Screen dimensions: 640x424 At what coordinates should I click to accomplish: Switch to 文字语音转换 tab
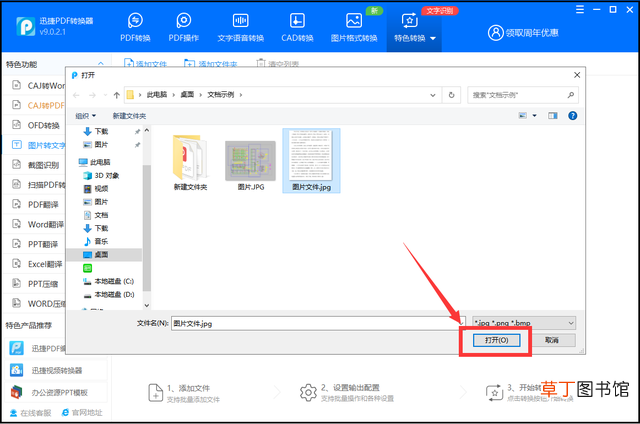(x=240, y=27)
